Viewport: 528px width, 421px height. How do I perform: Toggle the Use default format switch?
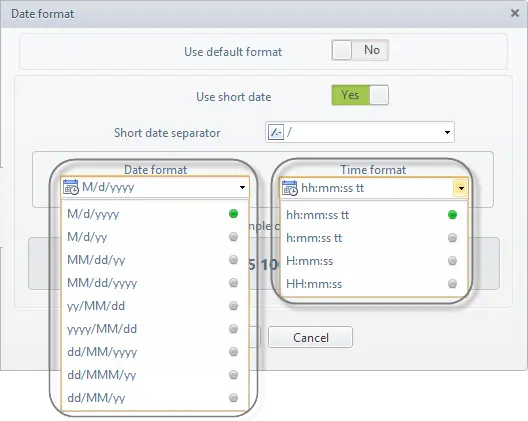(x=360, y=50)
